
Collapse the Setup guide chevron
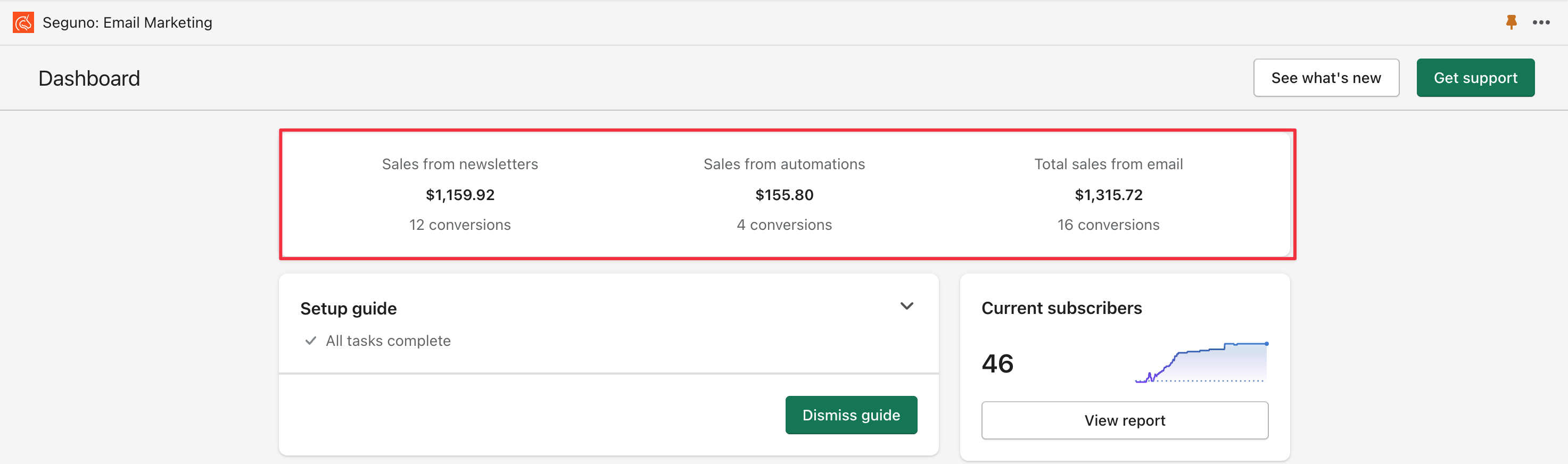pos(906,306)
